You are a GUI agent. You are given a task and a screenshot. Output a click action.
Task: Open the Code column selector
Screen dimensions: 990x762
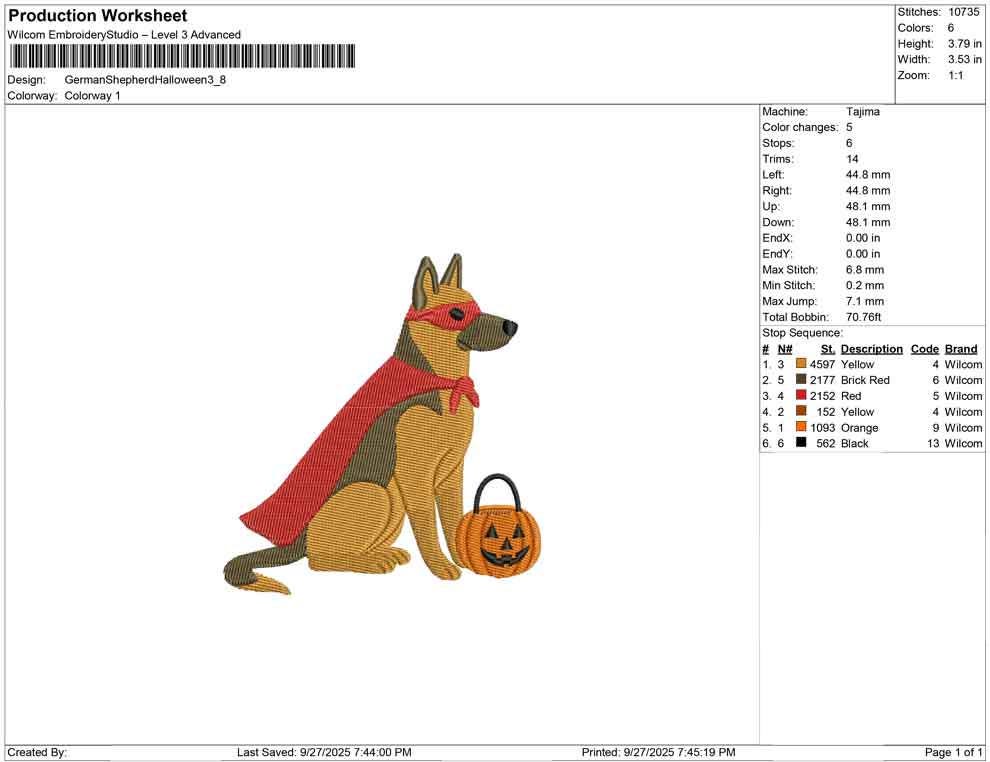[924, 348]
